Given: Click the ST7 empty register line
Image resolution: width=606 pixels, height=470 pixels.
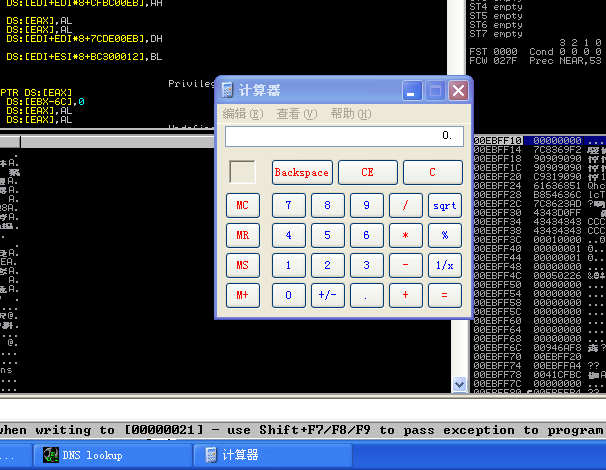Looking at the screenshot, I should point(496,34).
